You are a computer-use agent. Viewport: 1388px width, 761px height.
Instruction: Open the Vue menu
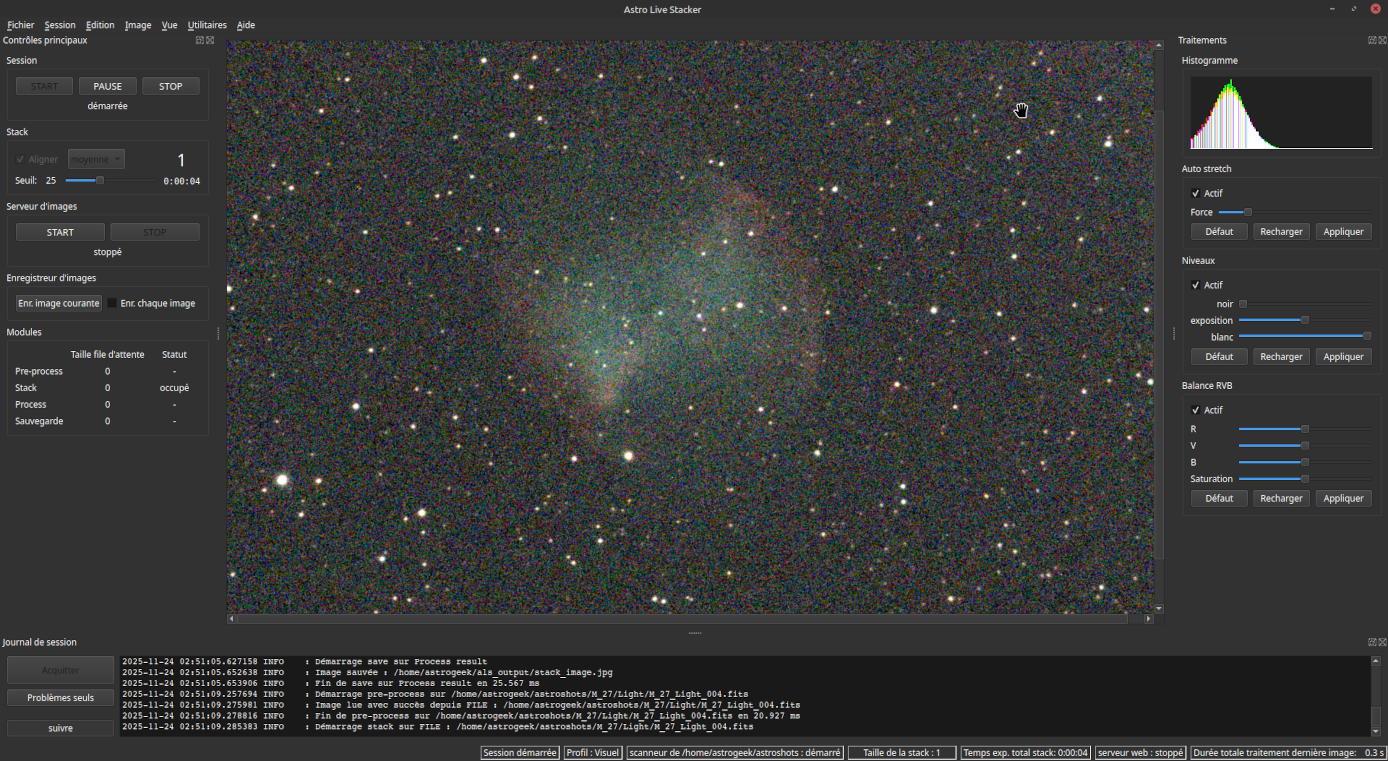pyautogui.click(x=169, y=25)
